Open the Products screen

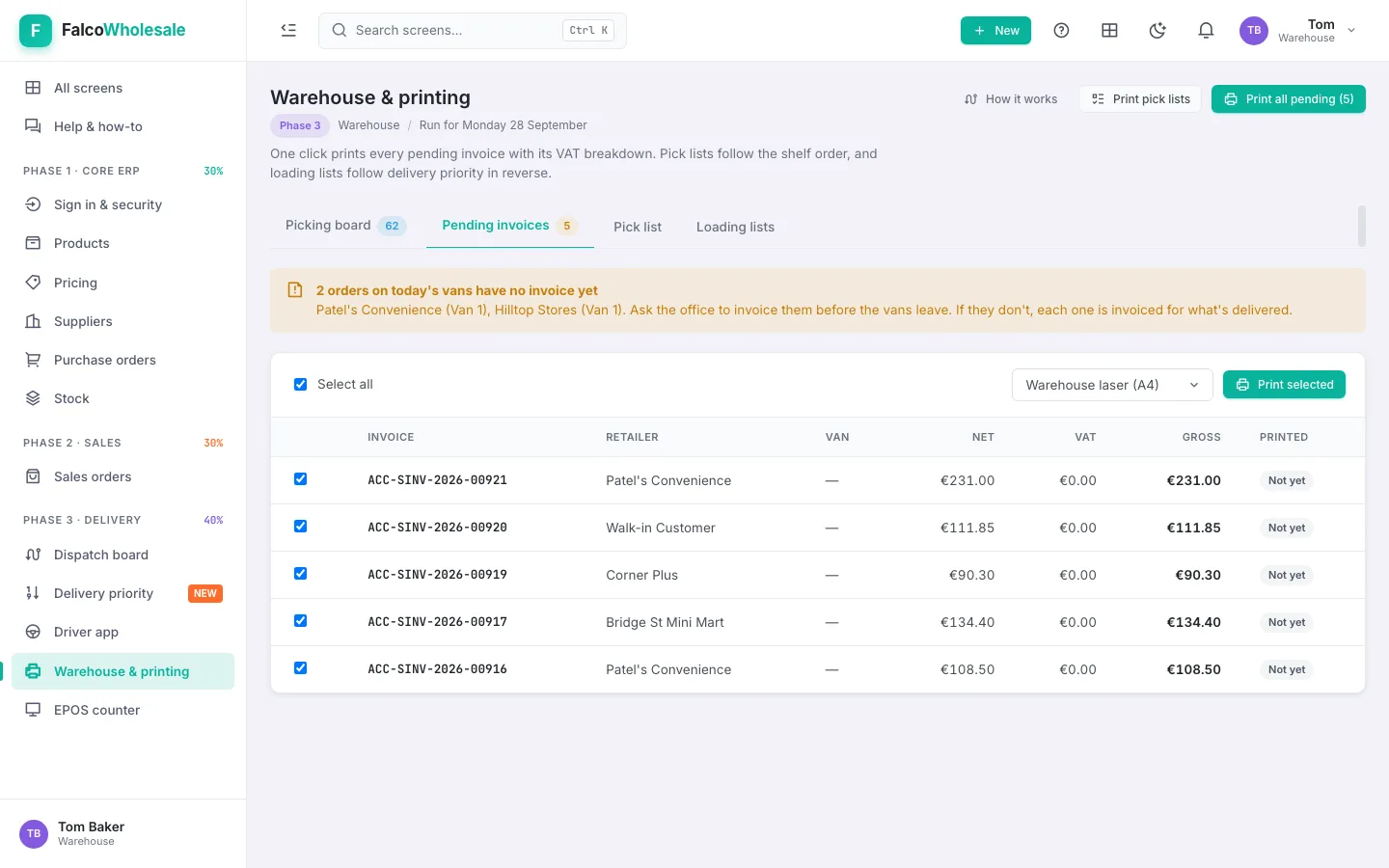123,243
